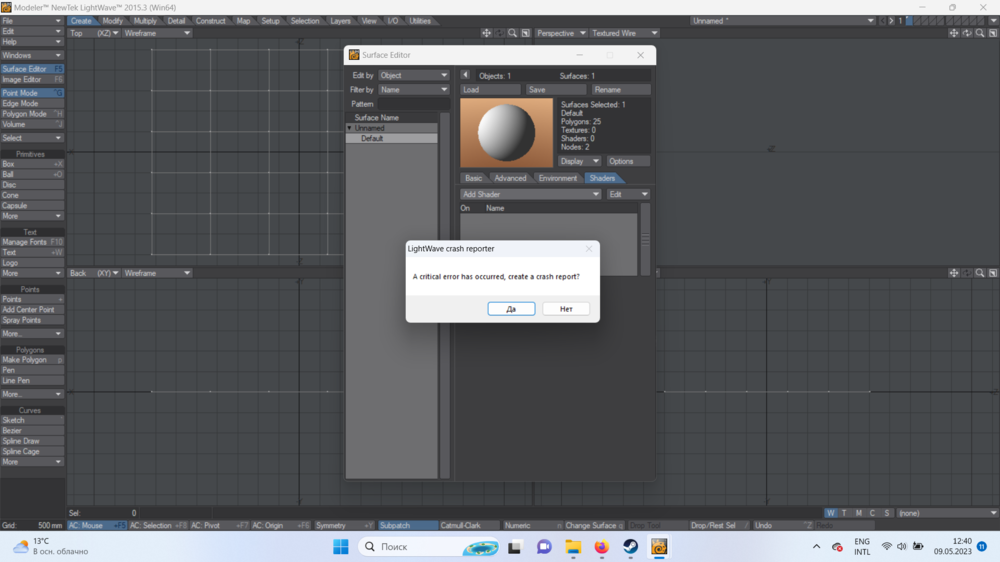Click the top viewport zoom magnifier icon
Image resolution: width=1000 pixels, height=562 pixels.
[512, 33]
